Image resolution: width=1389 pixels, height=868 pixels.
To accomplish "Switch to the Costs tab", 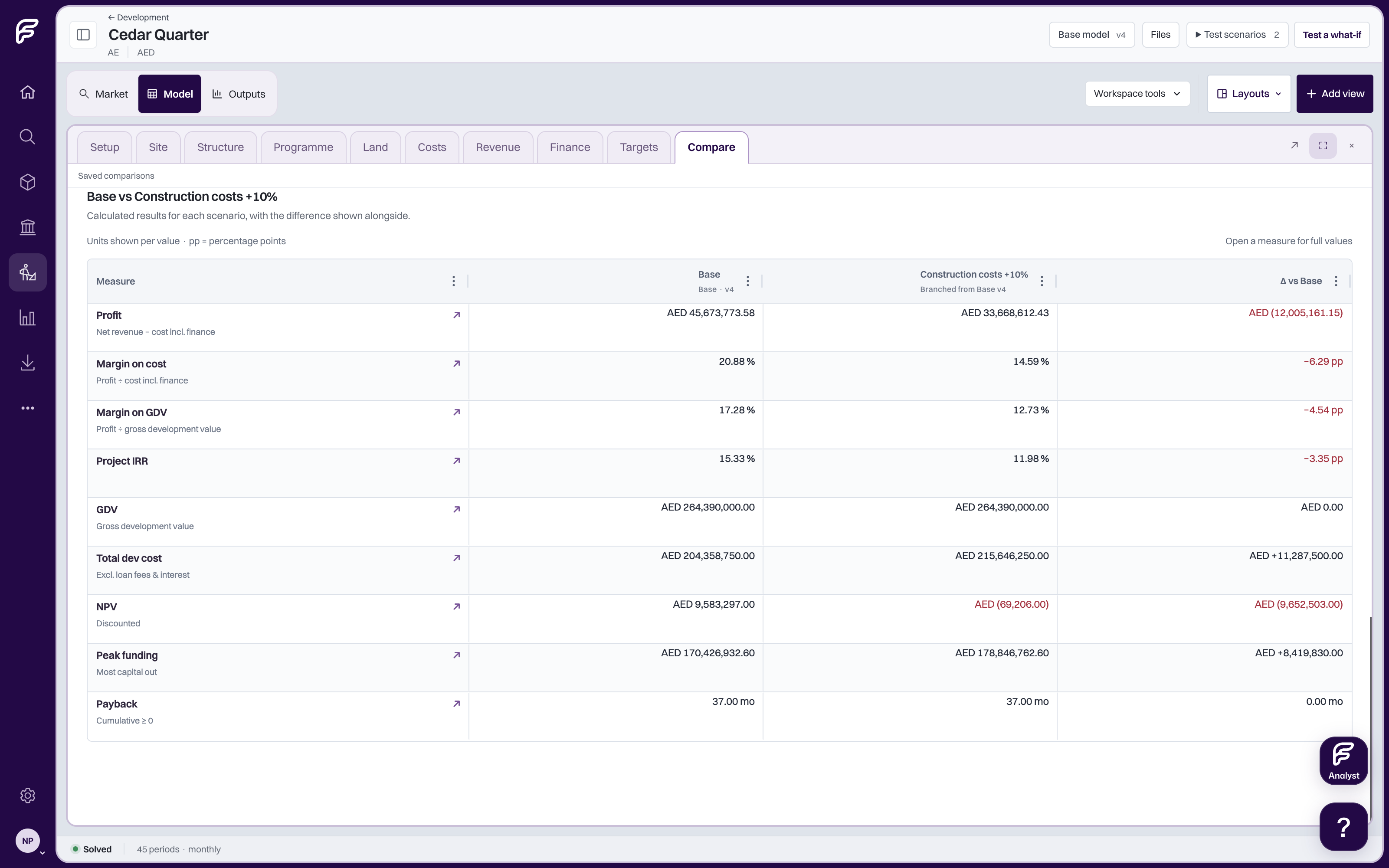I will [432, 147].
